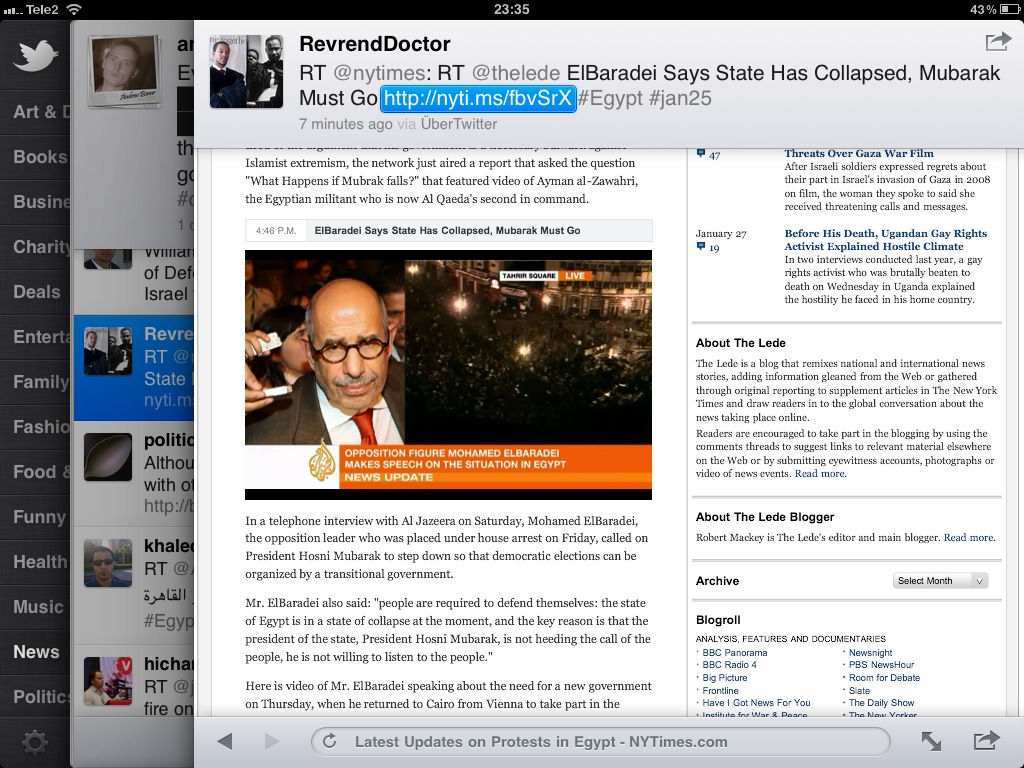
Task: Go back with the browser back arrow
Action: click(x=225, y=741)
